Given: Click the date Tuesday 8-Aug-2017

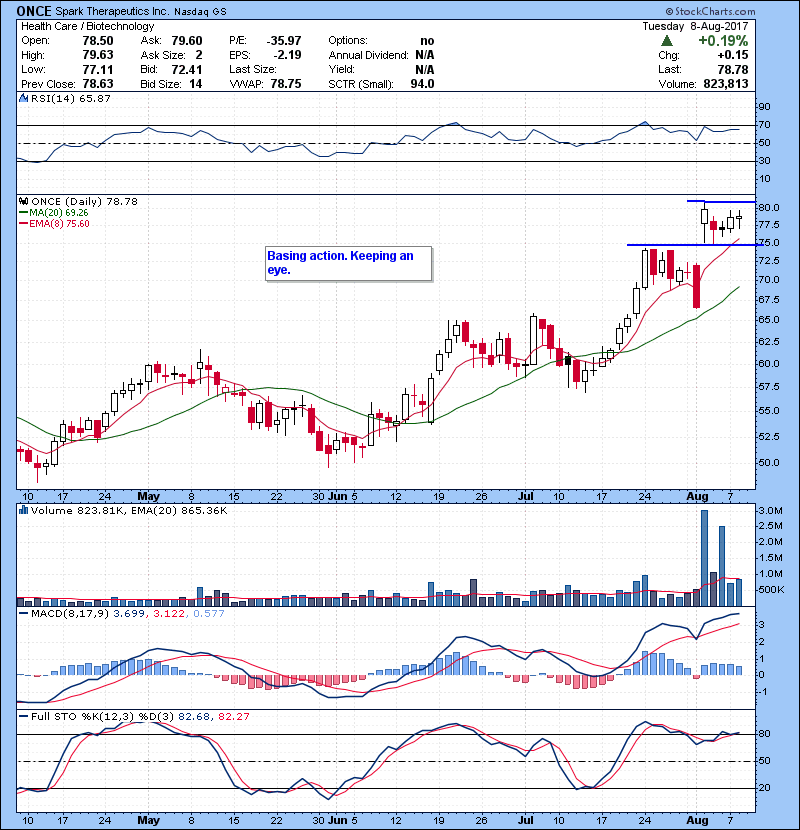Looking at the screenshot, I should 695,26.
